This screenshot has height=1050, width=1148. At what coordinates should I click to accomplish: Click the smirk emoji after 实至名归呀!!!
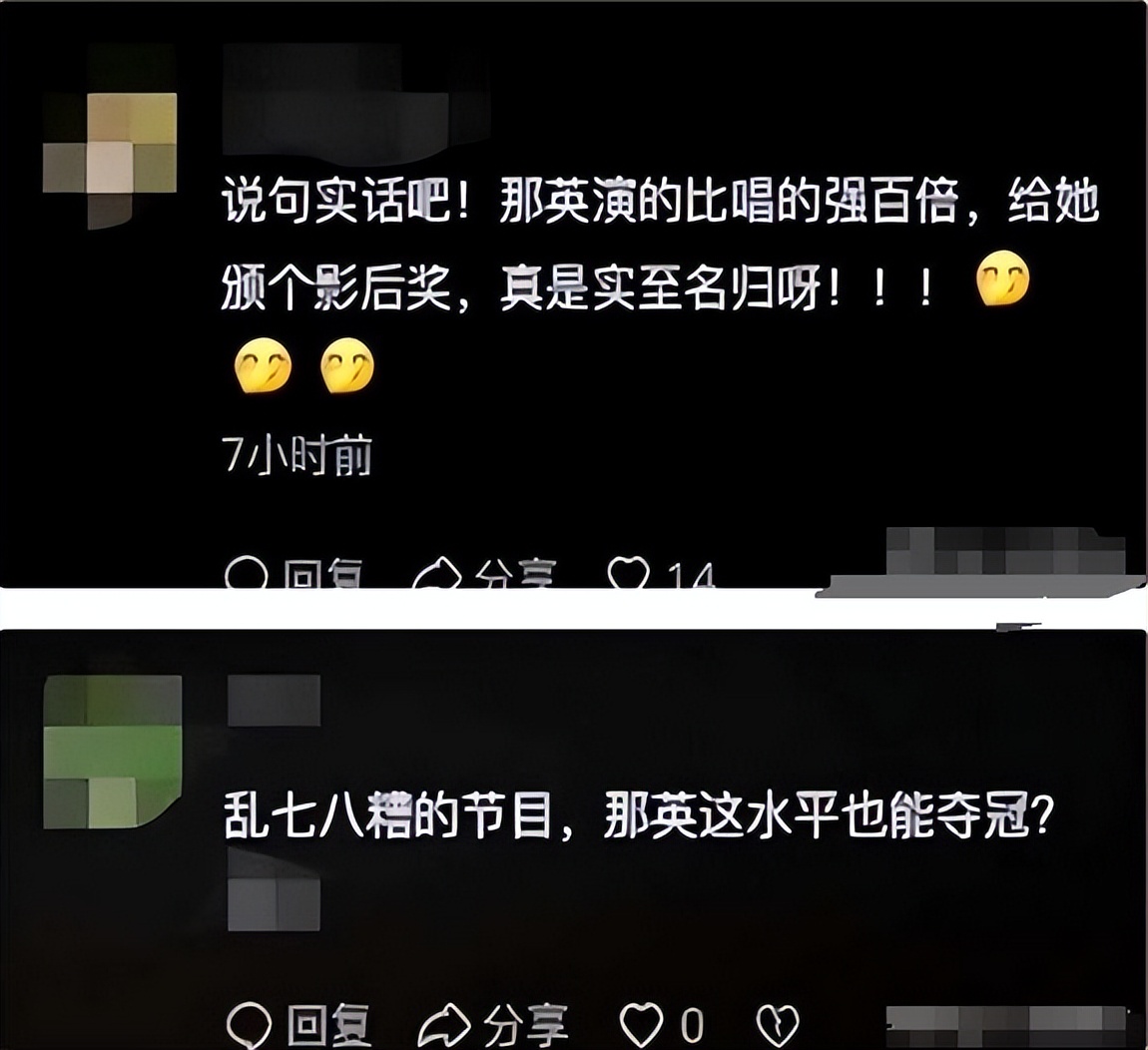click(x=1003, y=278)
